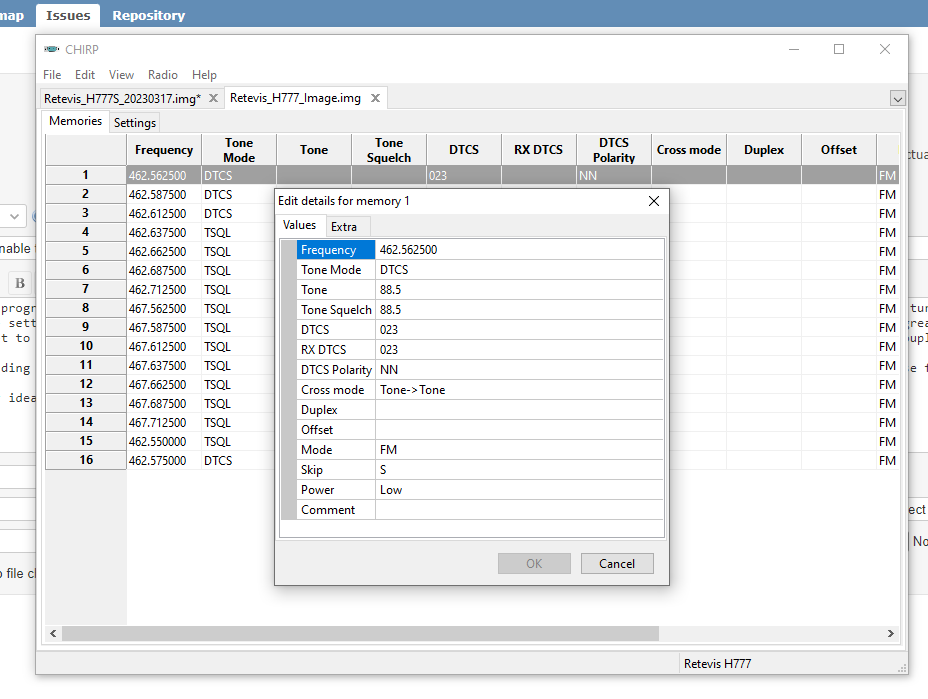Image resolution: width=928 pixels, height=699 pixels.
Task: Open the Edit menu
Action: coord(85,75)
